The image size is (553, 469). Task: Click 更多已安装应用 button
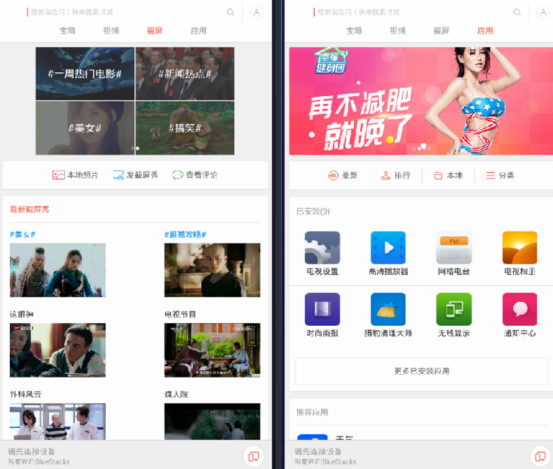(x=421, y=371)
